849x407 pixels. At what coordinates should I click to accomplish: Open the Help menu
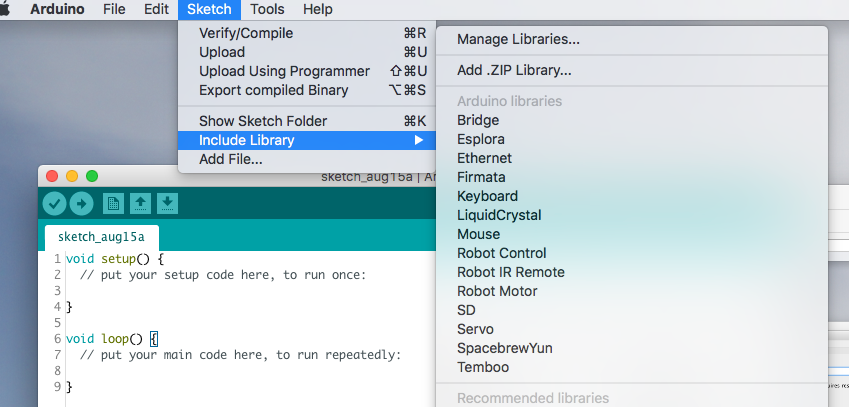coord(318,9)
